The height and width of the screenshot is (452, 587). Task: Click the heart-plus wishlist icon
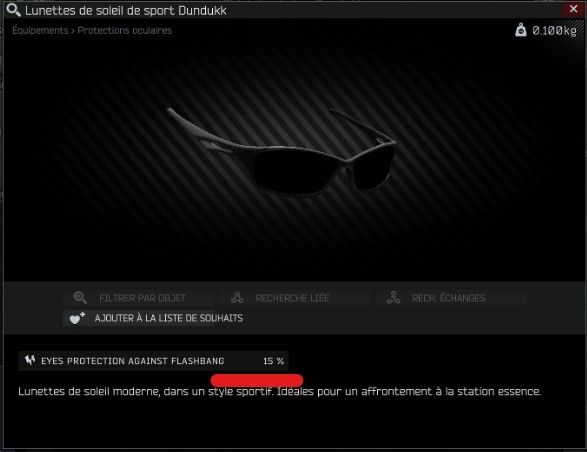point(77,318)
